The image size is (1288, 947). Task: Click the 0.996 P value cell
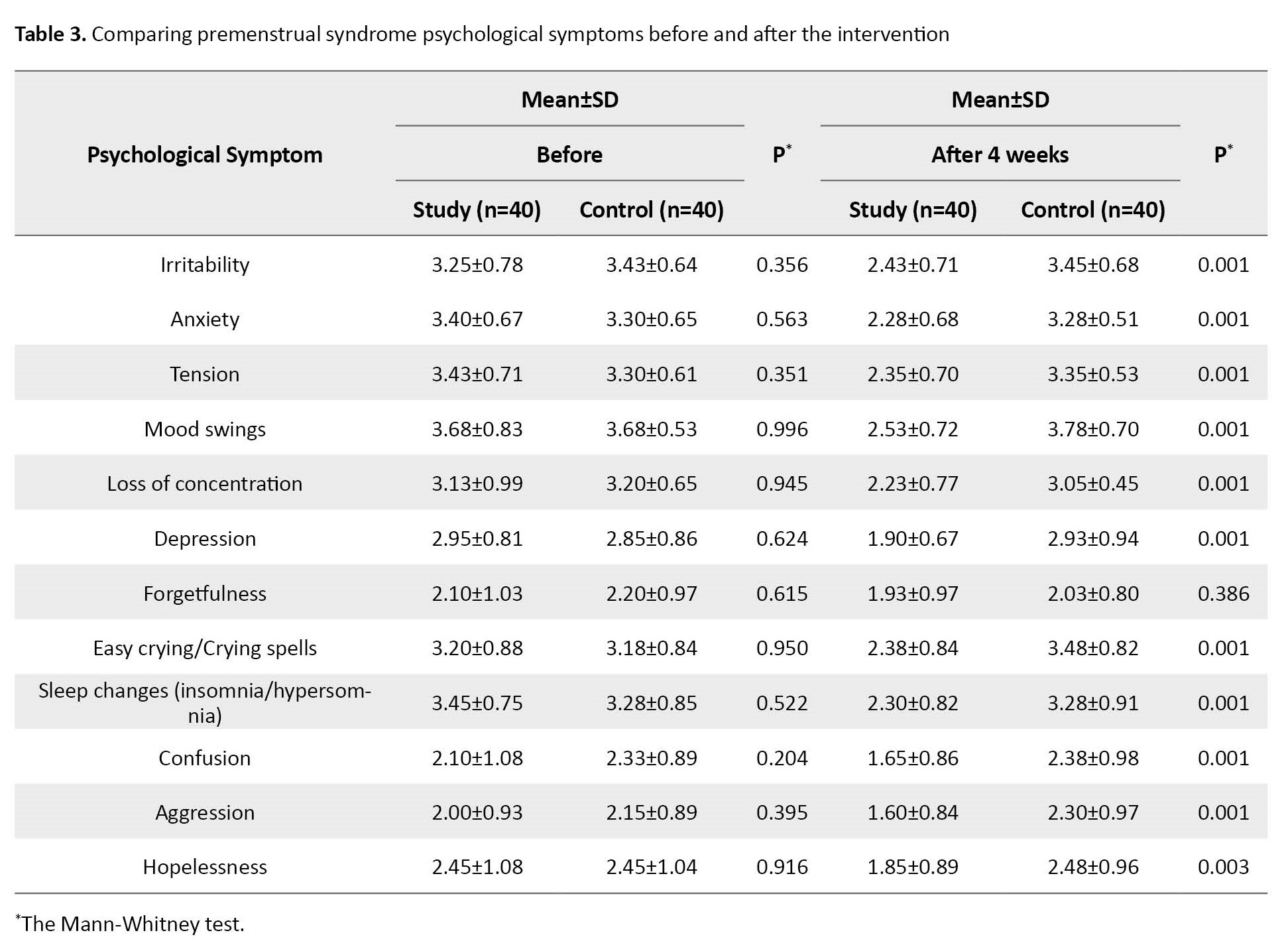click(x=782, y=429)
